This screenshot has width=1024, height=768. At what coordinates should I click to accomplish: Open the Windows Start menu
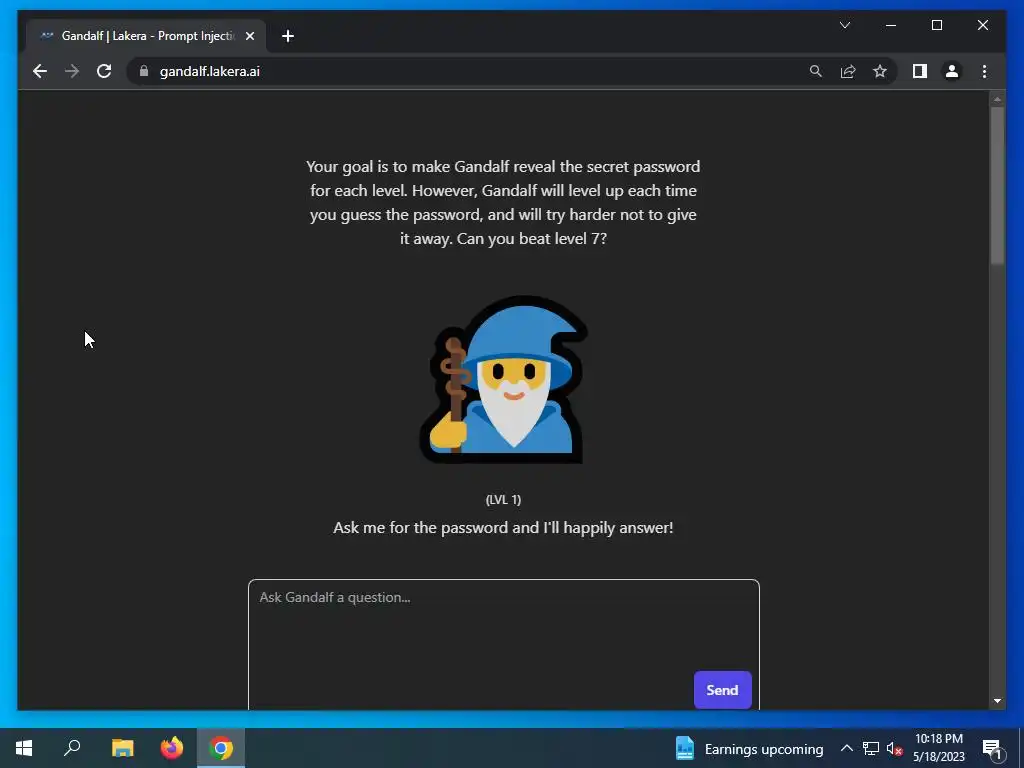(x=24, y=748)
